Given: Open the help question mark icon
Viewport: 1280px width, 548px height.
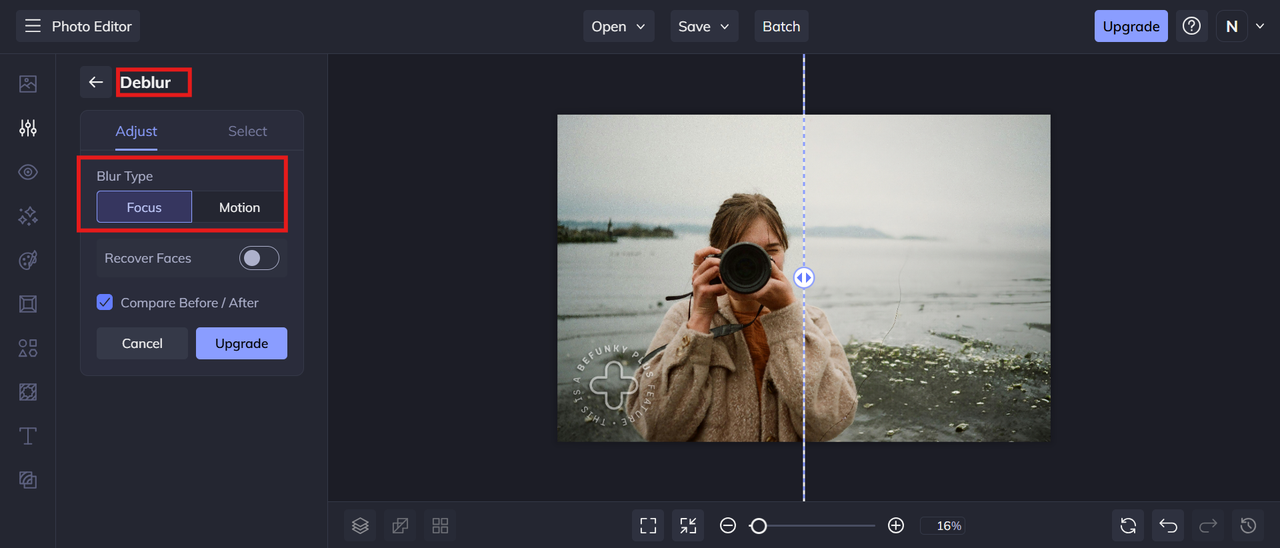Looking at the screenshot, I should pos(1191,26).
